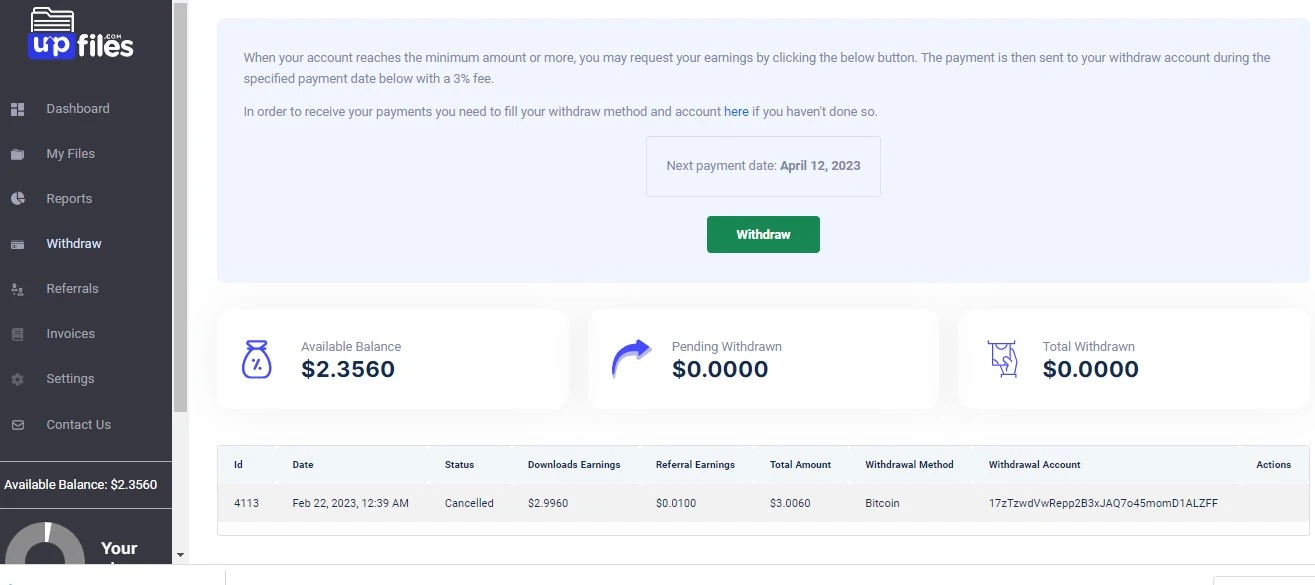Click the green Withdraw button
This screenshot has height=585, width=1315.
(x=763, y=235)
